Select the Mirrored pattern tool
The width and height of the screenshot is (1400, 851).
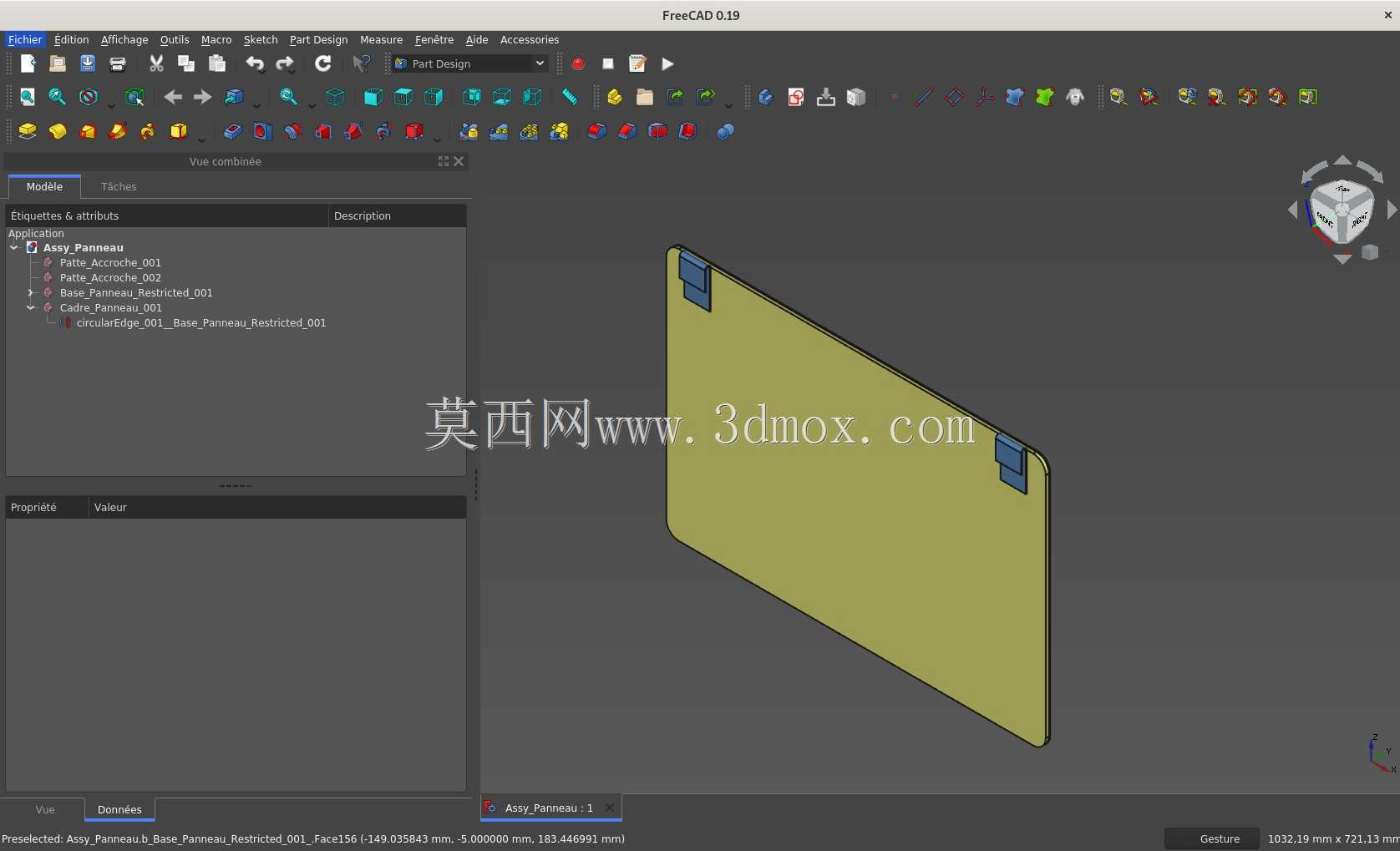click(x=469, y=131)
